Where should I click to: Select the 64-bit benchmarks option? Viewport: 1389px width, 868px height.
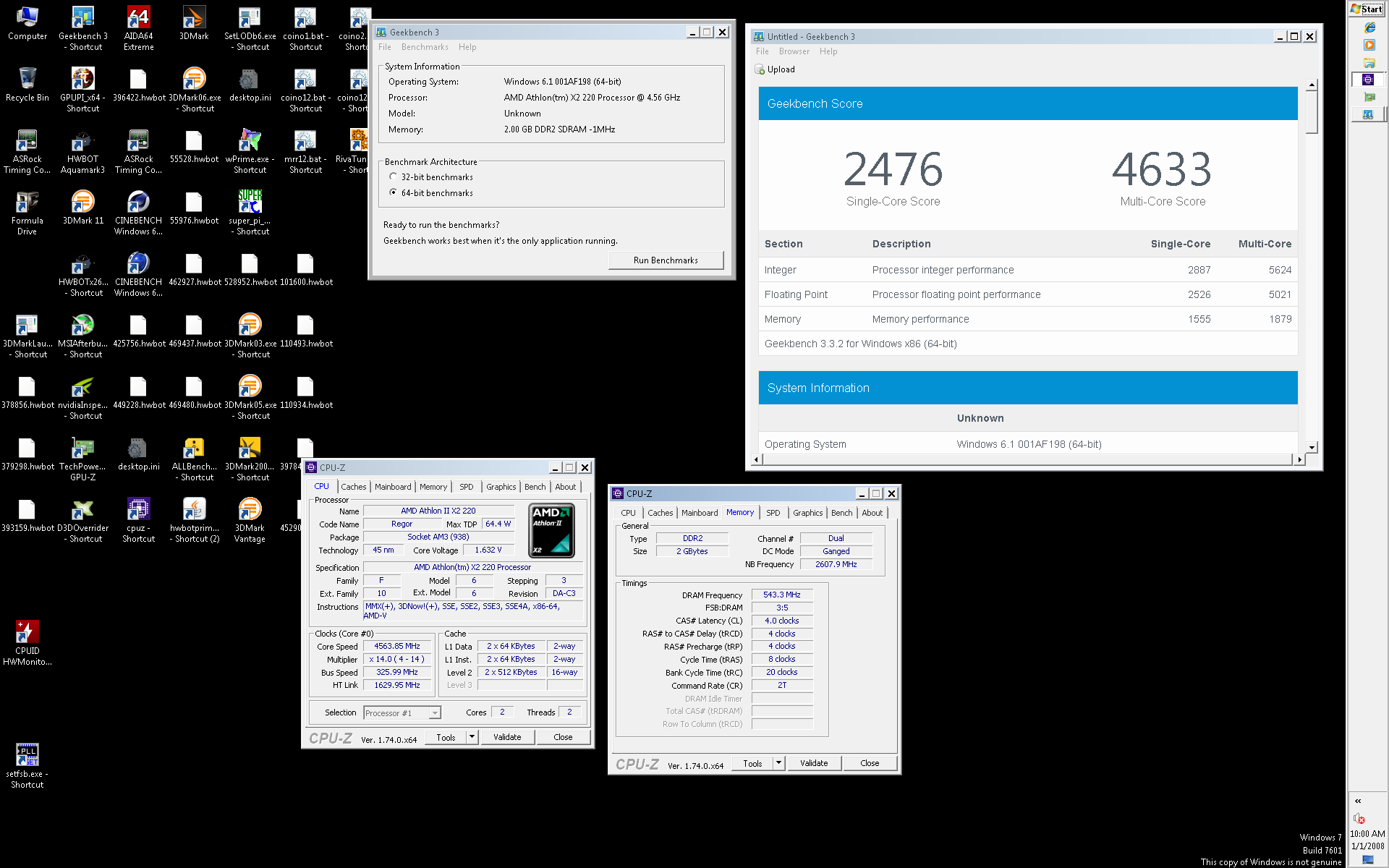[394, 192]
